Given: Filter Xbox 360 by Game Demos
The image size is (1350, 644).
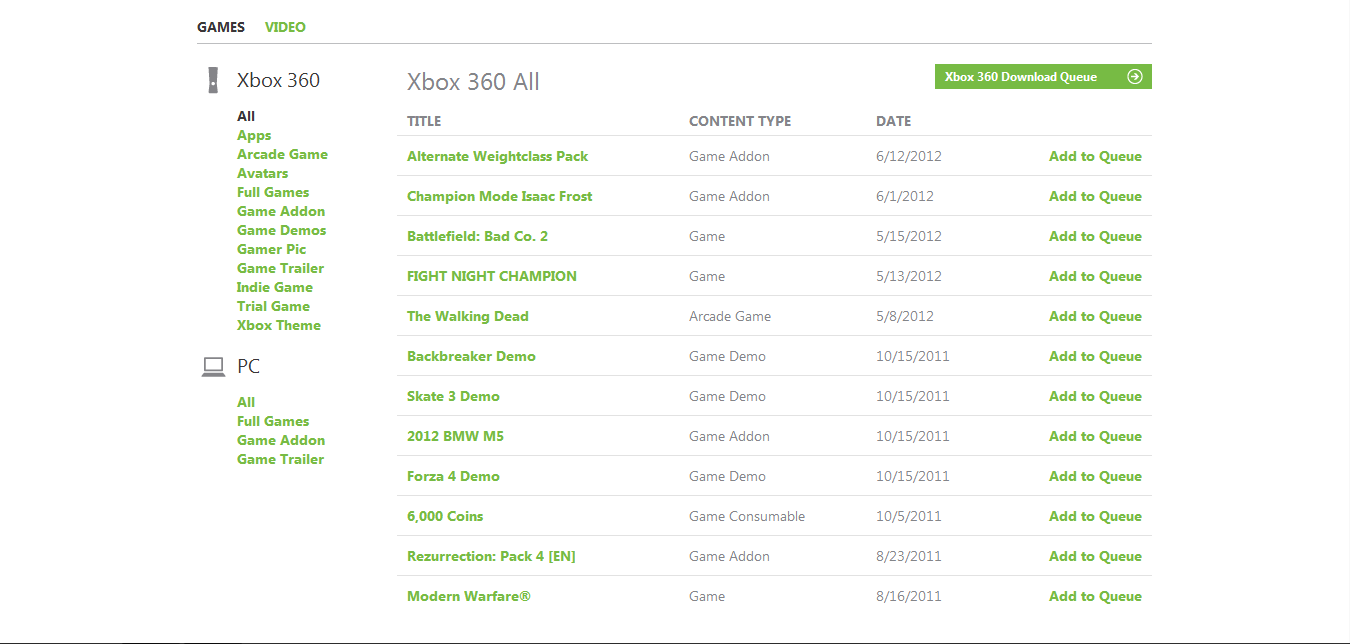Looking at the screenshot, I should [281, 230].
